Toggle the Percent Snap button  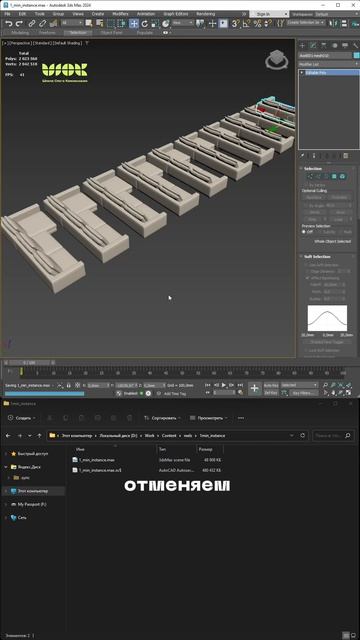[x=257, y=24]
